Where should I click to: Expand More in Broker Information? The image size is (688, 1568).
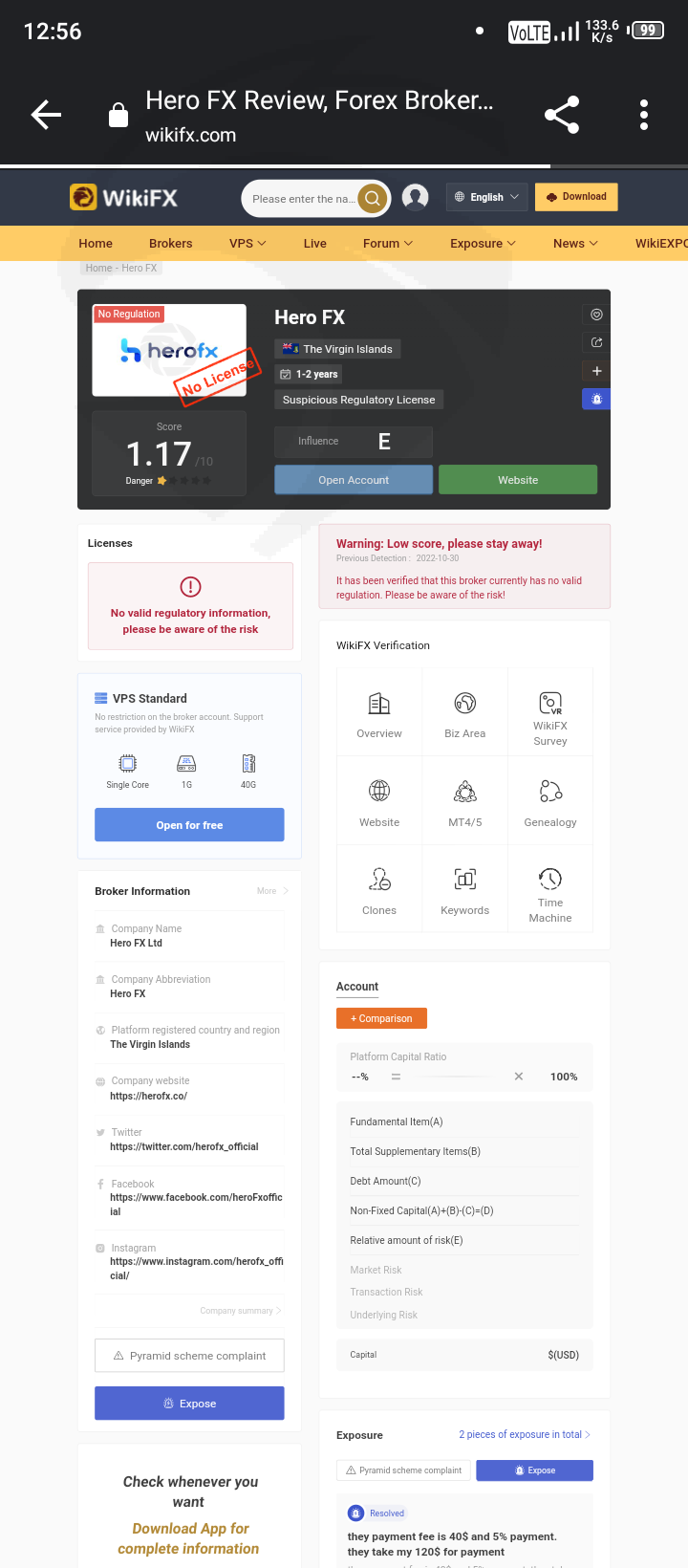click(x=272, y=891)
